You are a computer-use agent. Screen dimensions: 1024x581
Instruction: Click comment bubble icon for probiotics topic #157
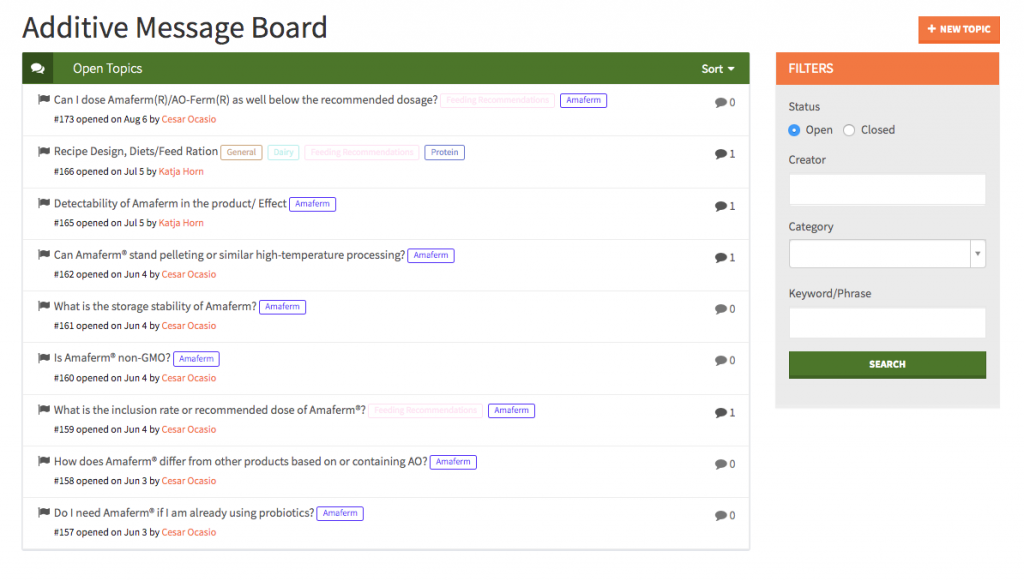pos(720,516)
